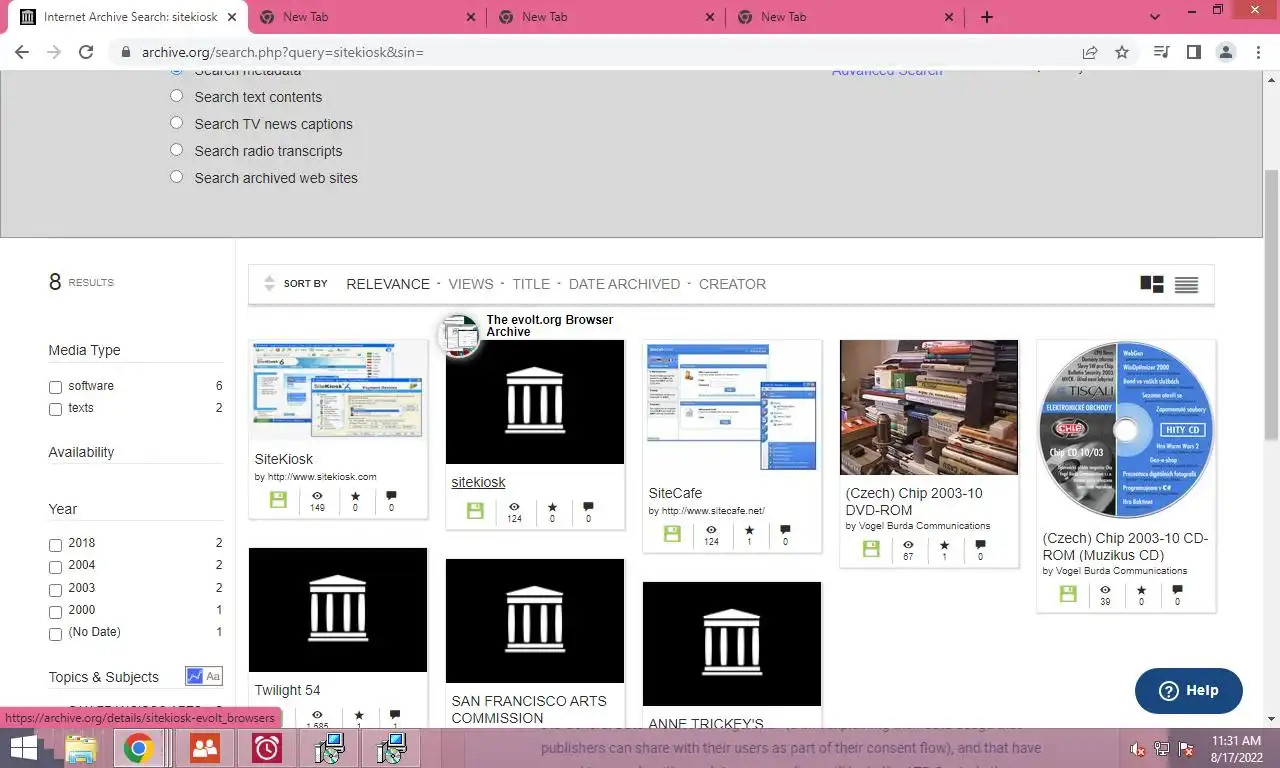The width and height of the screenshot is (1280, 768).
Task: Open books photo thumbnail of Chip DVD-ROM
Action: (929, 407)
